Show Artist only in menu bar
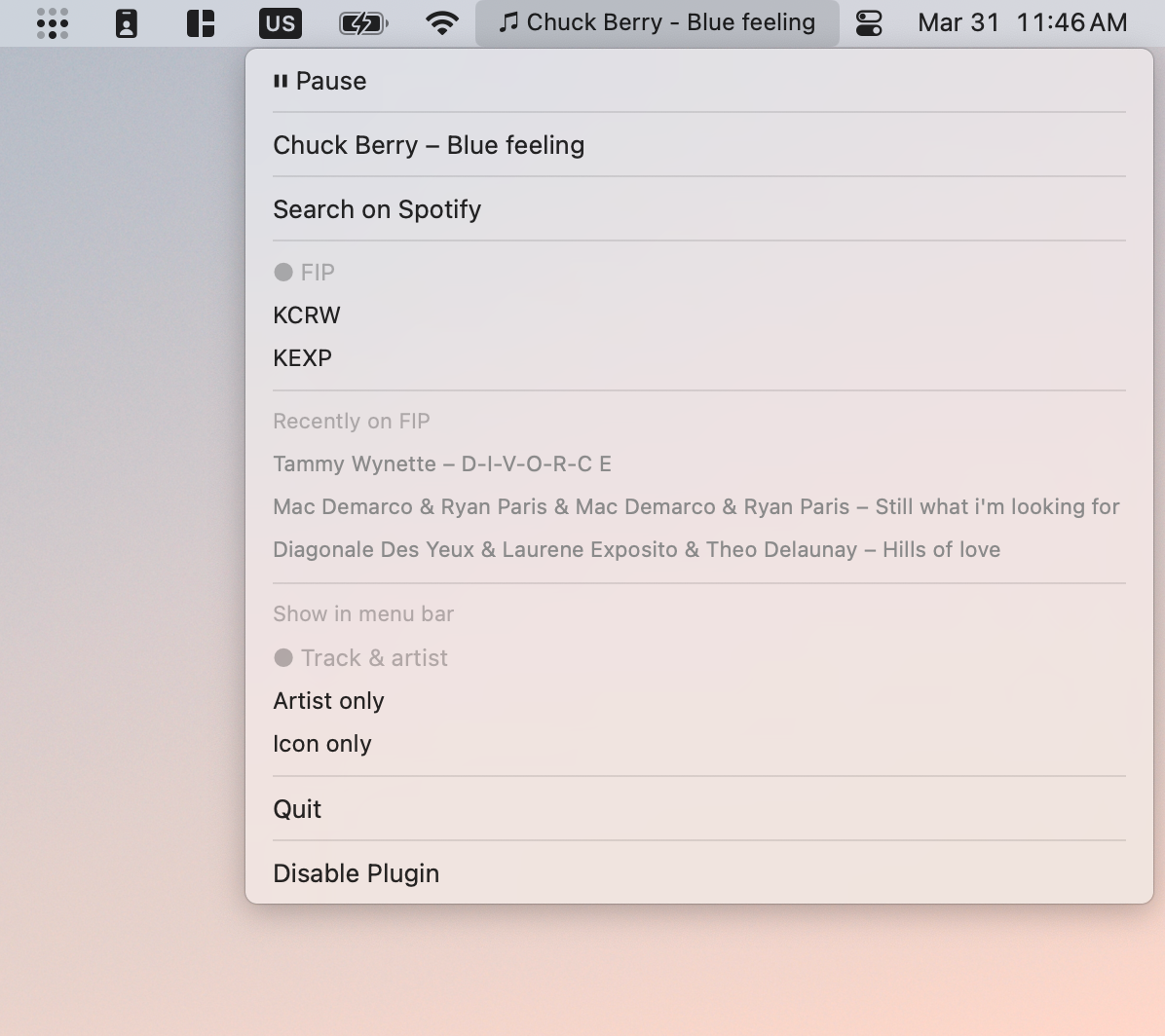The width and height of the screenshot is (1165, 1036). pyautogui.click(x=328, y=701)
